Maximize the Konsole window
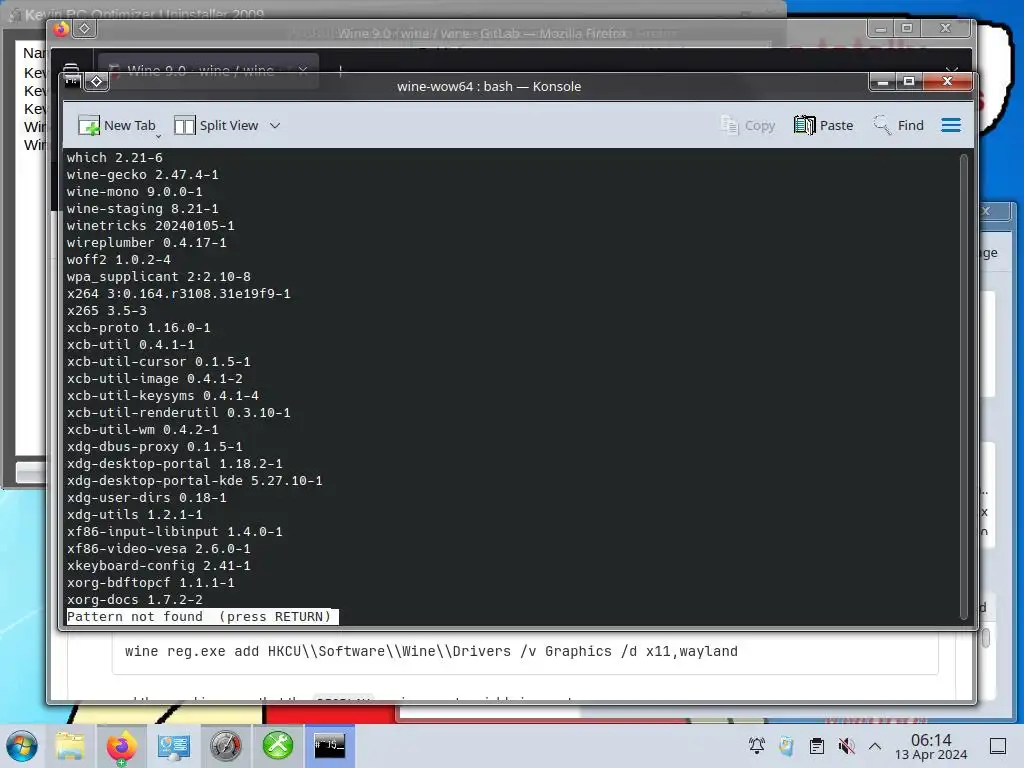The image size is (1024, 768). tap(908, 82)
